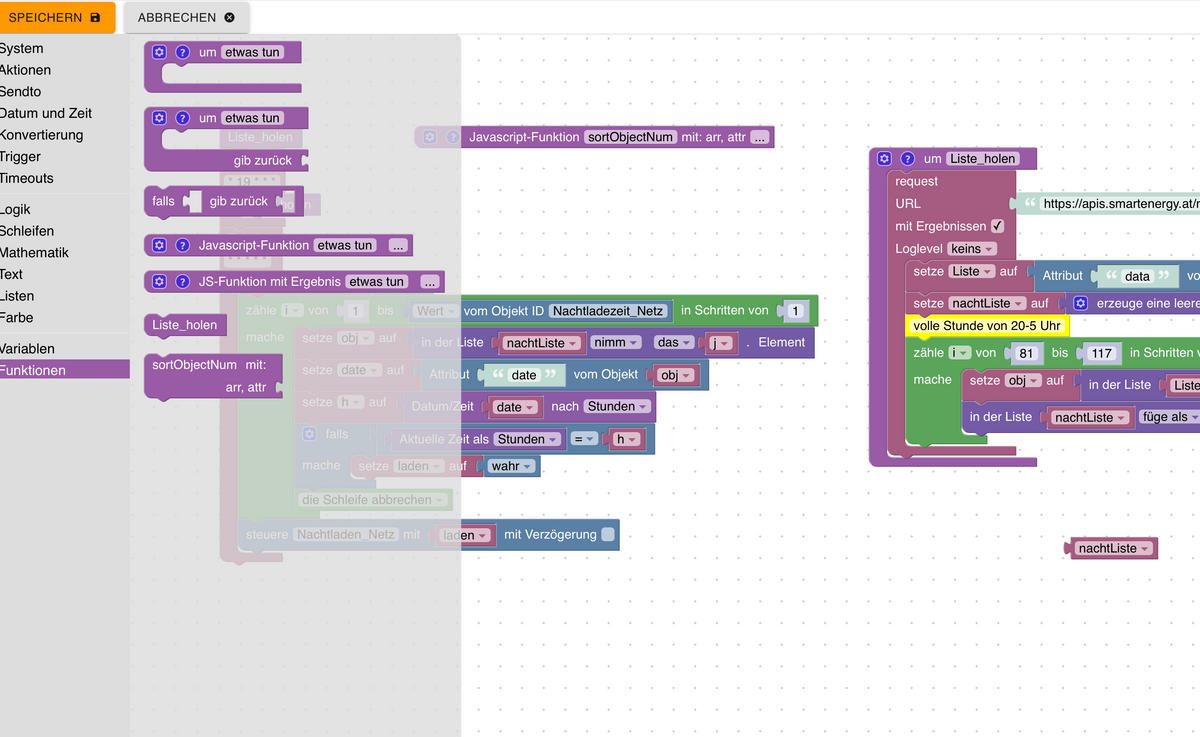Click the save disk icon in Speichern
The image size is (1200, 737).
point(95,18)
